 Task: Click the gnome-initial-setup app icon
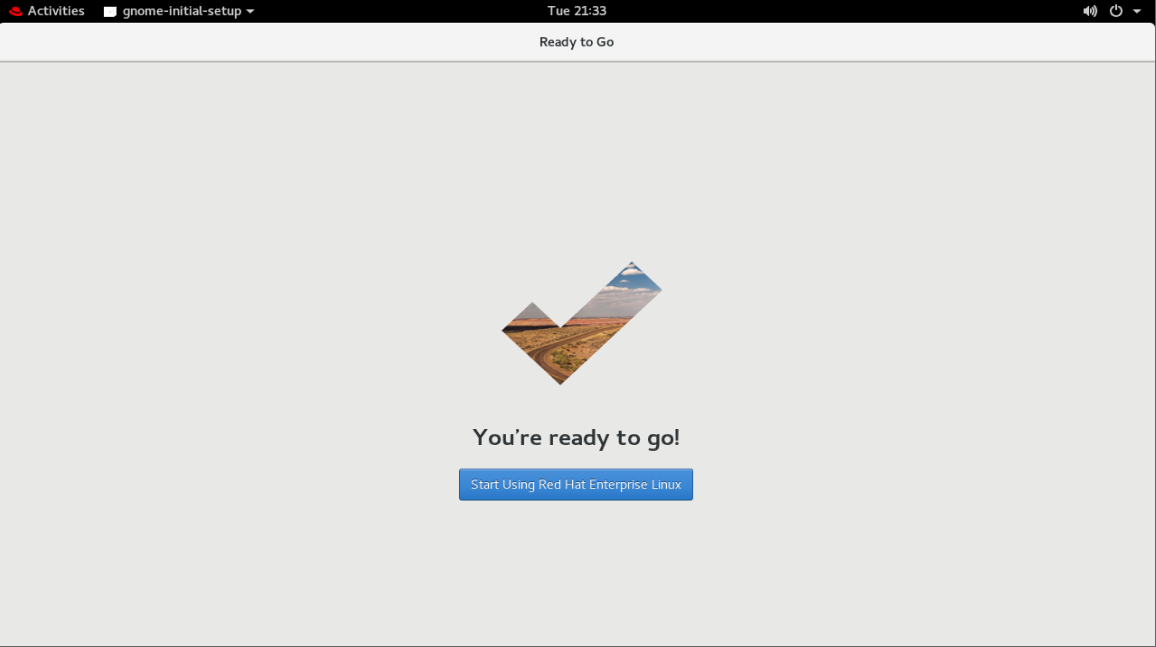(110, 11)
